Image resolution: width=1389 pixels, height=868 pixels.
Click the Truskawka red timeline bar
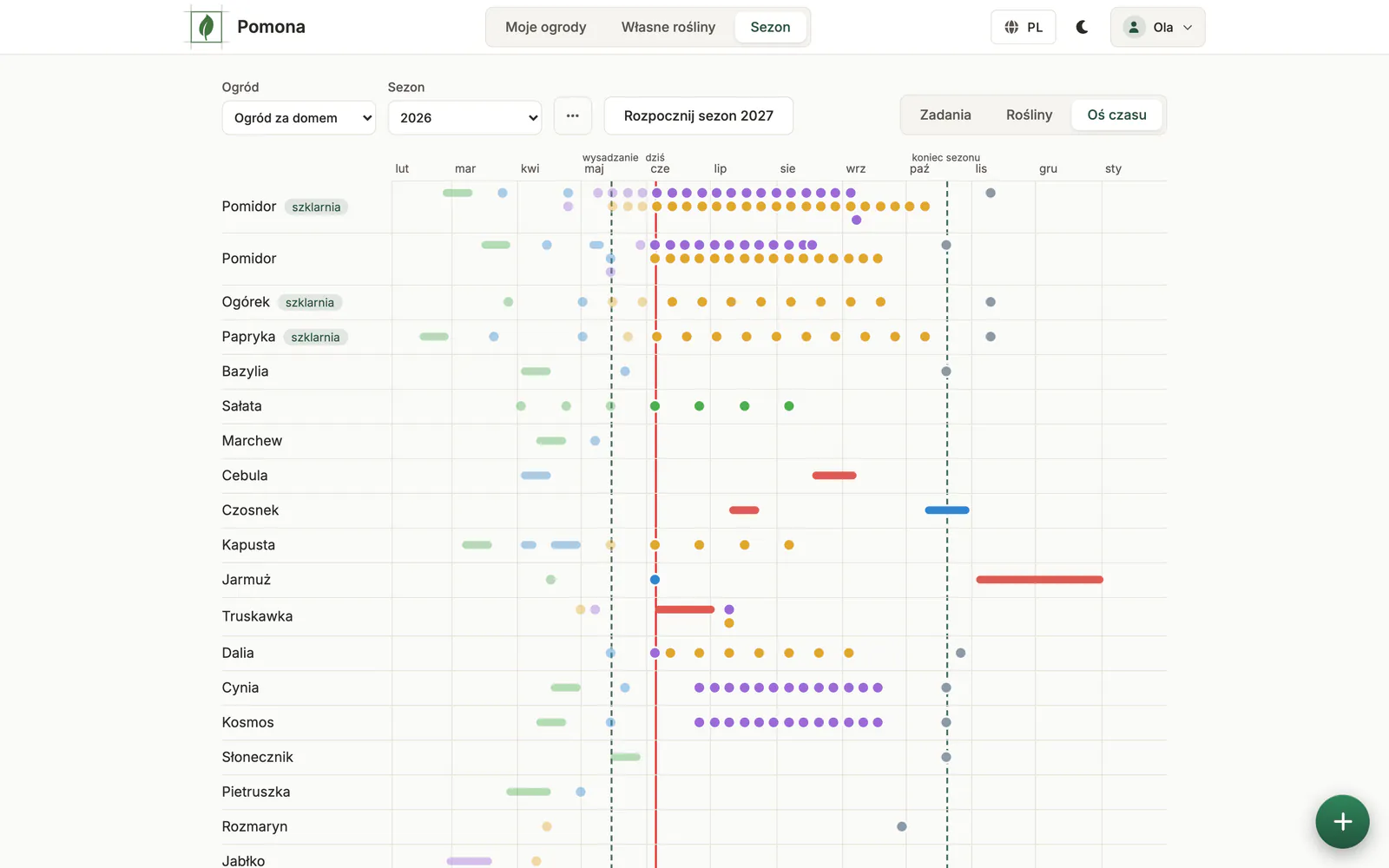(685, 609)
